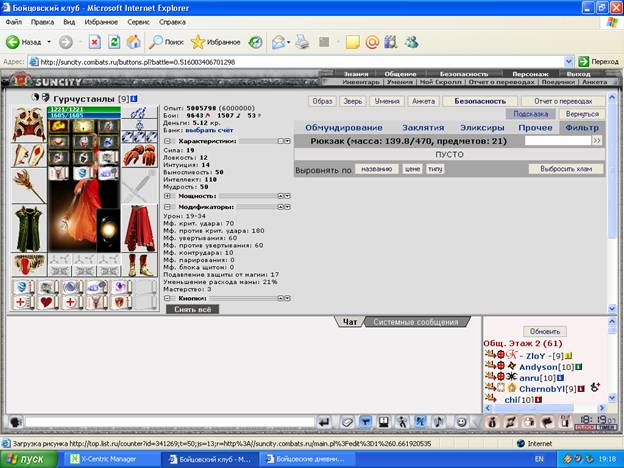Viewport: 624px width, 468px height.
Task: Click the red leggings slot icon
Action: pos(139,228)
